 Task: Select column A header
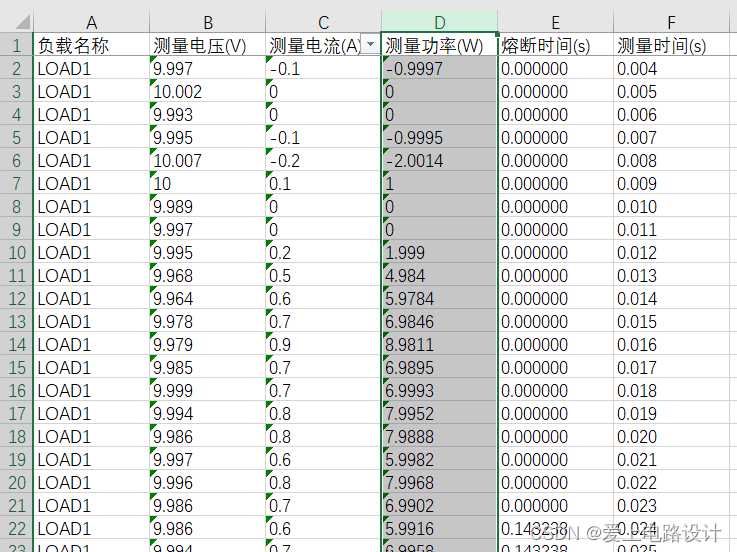[x=91, y=22]
